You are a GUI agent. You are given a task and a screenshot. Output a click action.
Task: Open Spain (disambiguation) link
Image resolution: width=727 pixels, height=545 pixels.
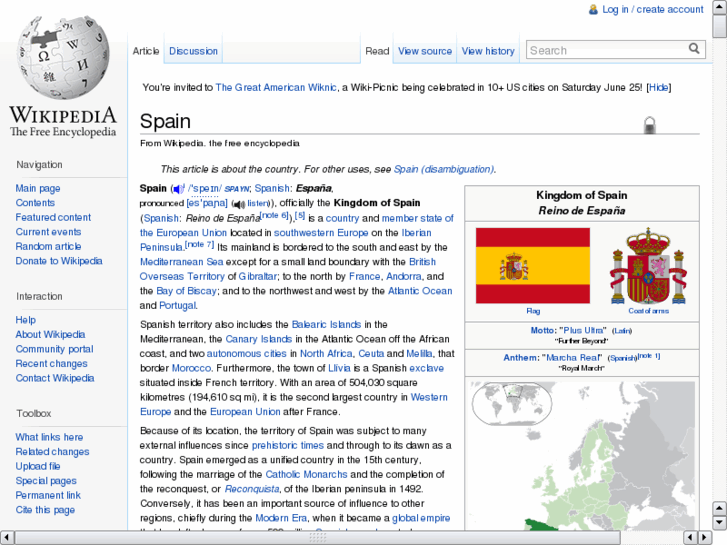tap(444, 169)
